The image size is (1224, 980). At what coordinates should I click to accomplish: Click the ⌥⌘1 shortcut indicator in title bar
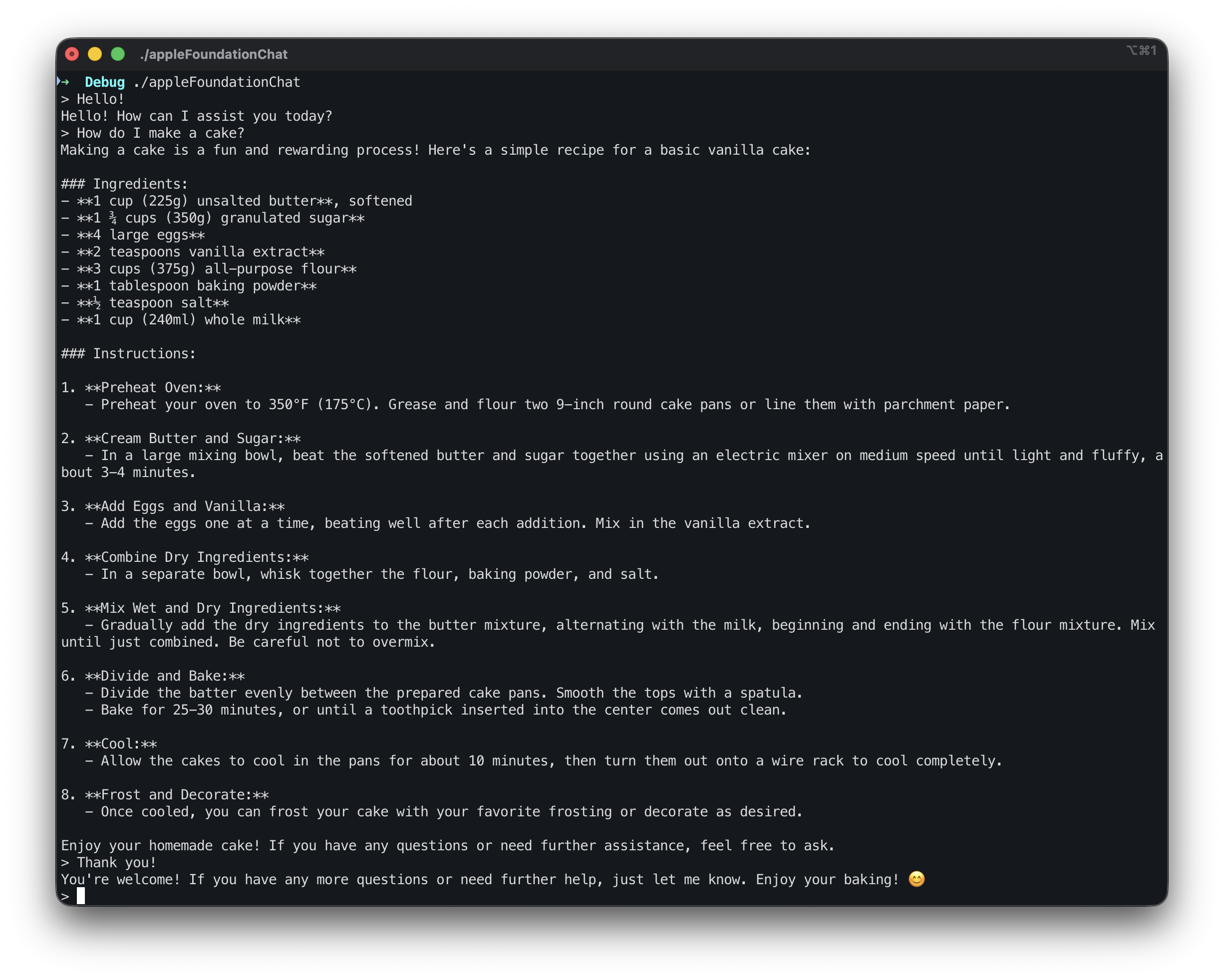point(1141,50)
